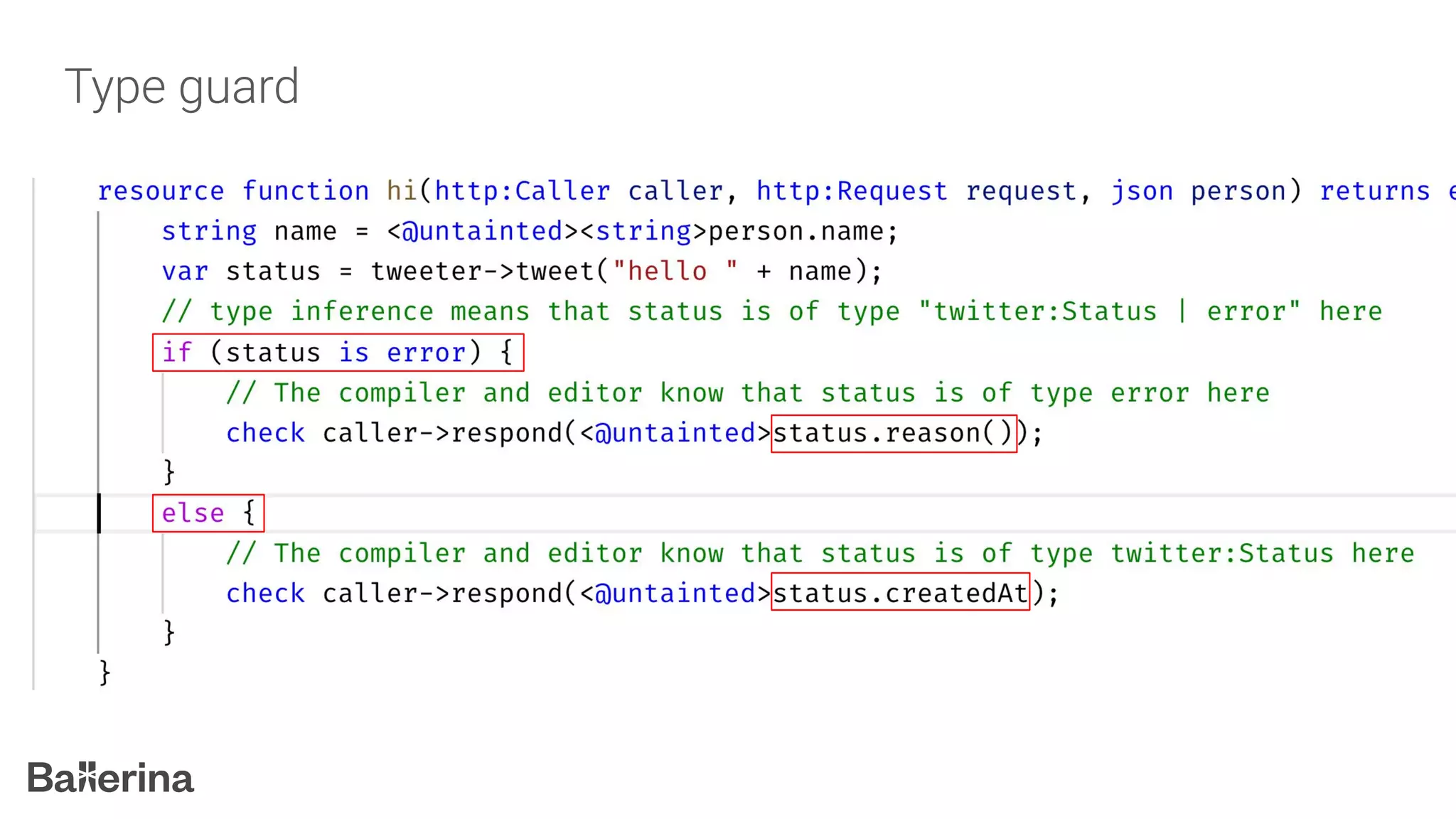Screen dimensions: 1456x819
Task: Click the type inference comment line
Action: 771,311
